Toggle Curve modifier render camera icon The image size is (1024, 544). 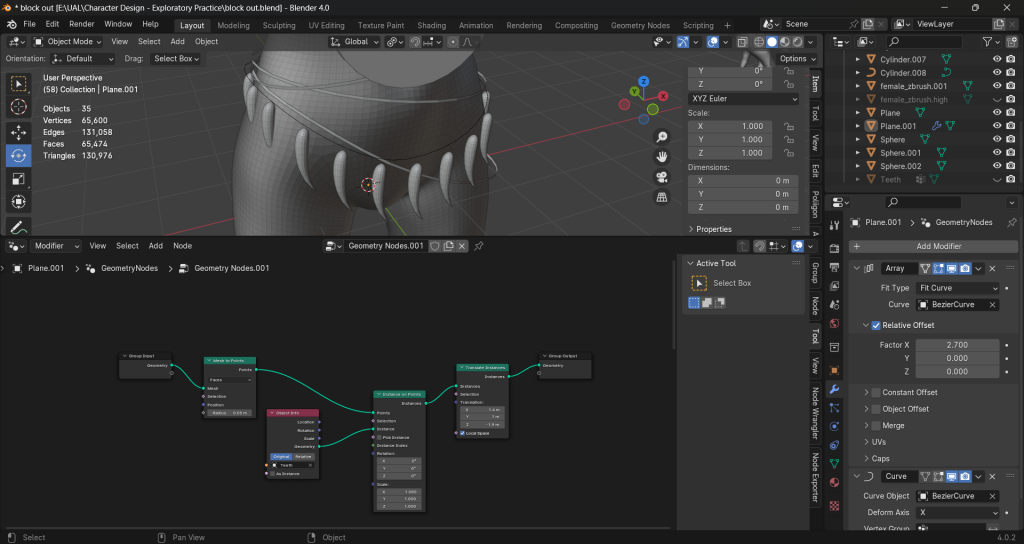(965, 477)
